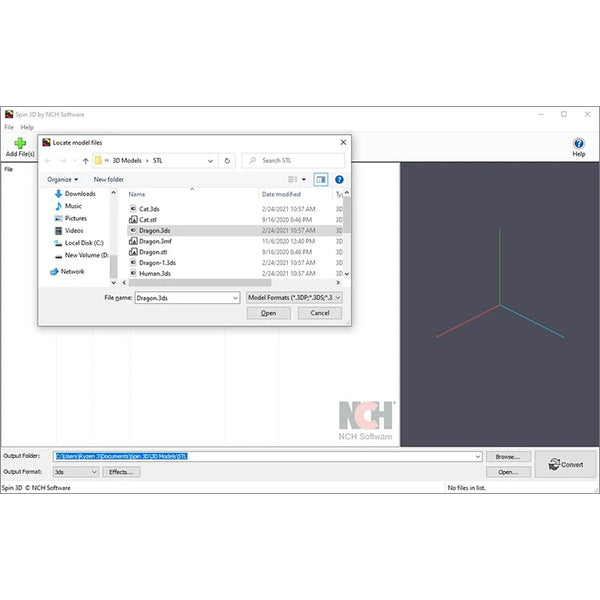Viewport: 600px width, 600px height.
Task: Expand the Output Format 3ds dropdown
Action: pyautogui.click(x=94, y=472)
